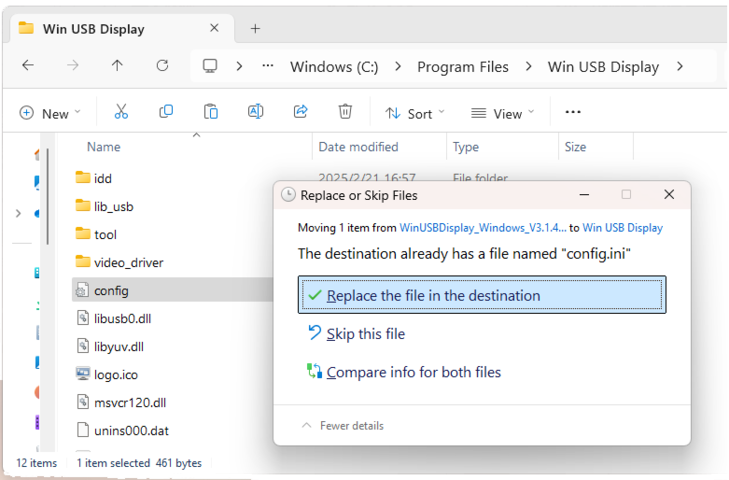Open the Win USB Display destination link
The image size is (729, 480).
(x=622, y=227)
